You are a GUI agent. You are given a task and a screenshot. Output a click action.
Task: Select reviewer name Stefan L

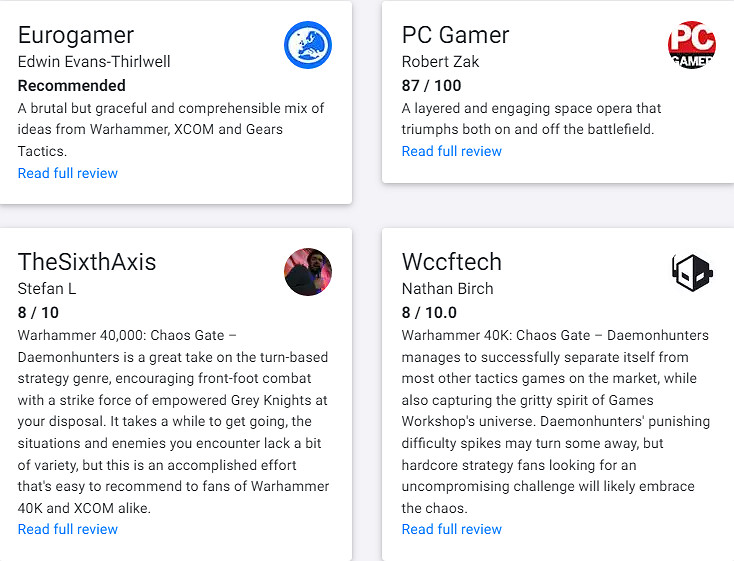[47, 288]
